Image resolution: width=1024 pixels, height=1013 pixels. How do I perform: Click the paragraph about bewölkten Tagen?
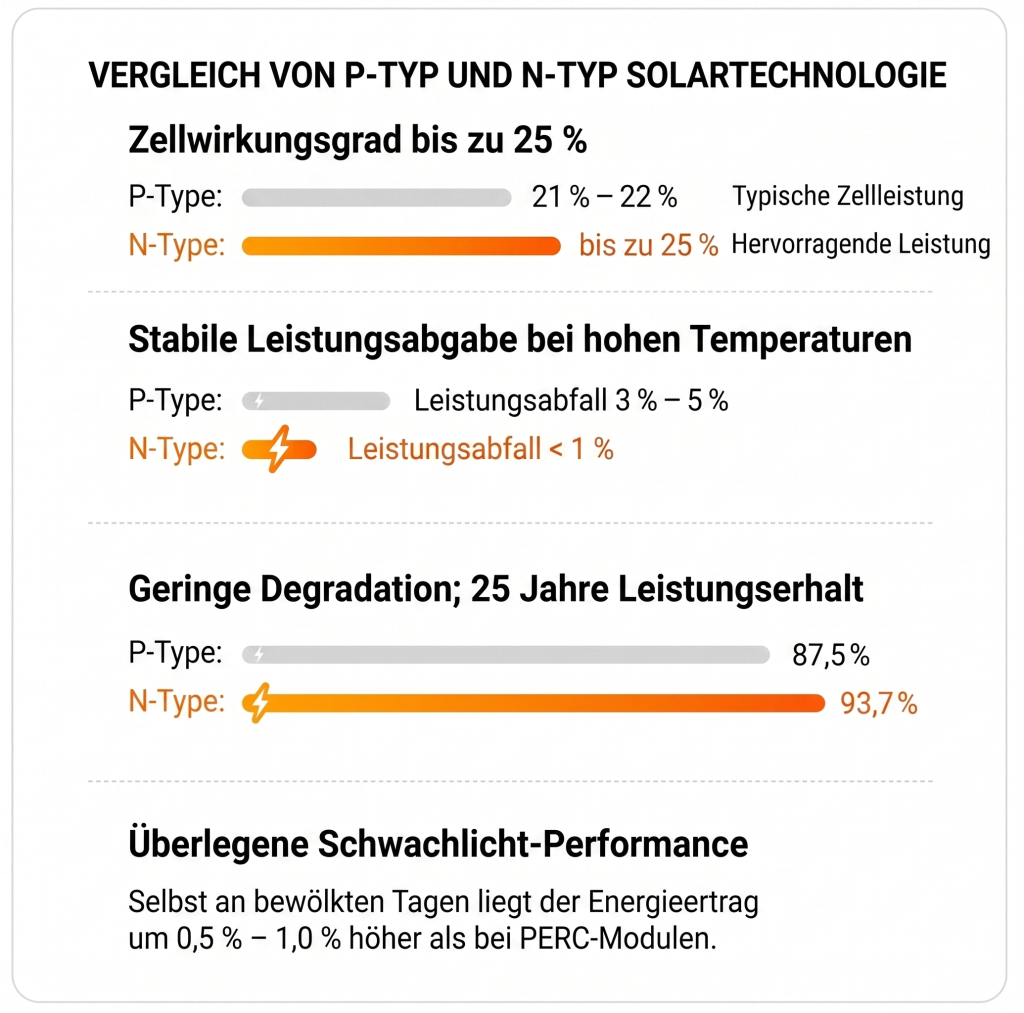pos(443,920)
